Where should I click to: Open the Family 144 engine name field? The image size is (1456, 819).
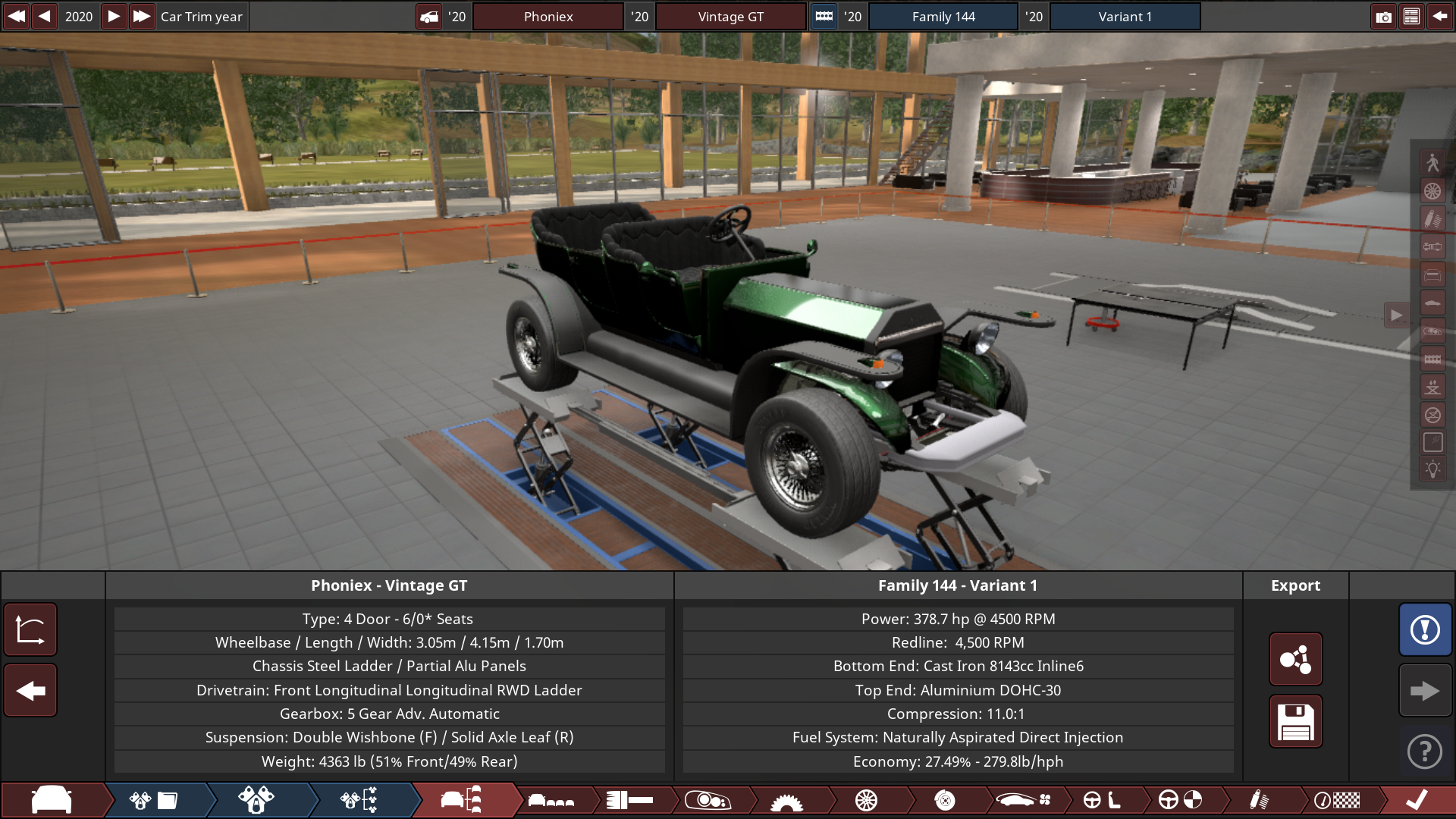(x=943, y=17)
